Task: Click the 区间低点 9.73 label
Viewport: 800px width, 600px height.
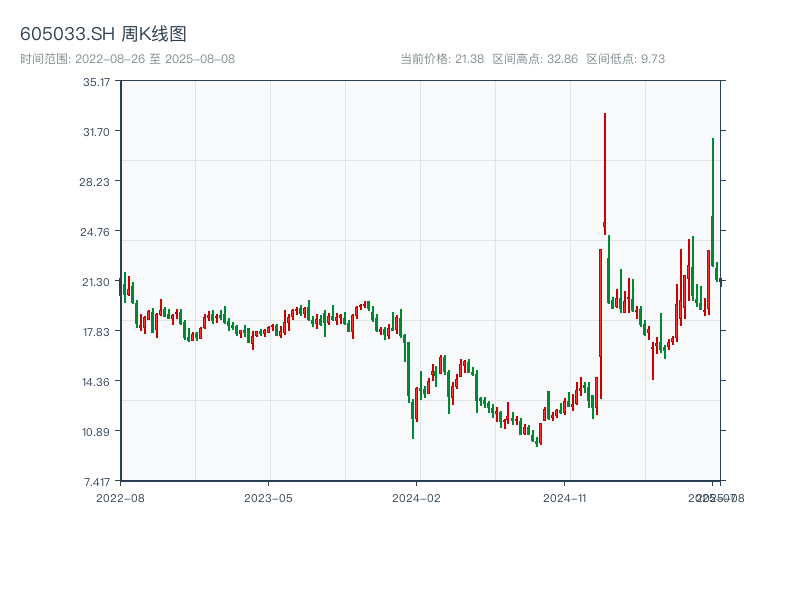Action: [625, 59]
